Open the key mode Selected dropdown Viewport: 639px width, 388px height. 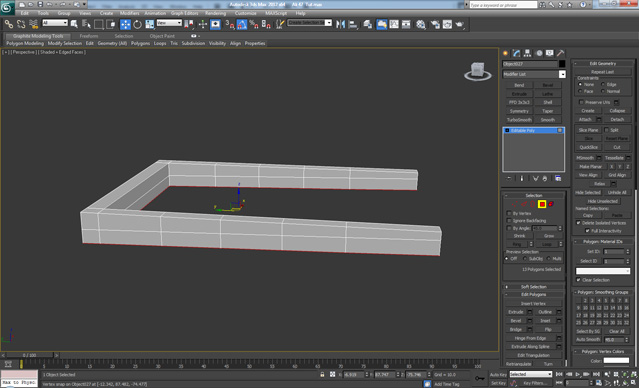point(531,374)
